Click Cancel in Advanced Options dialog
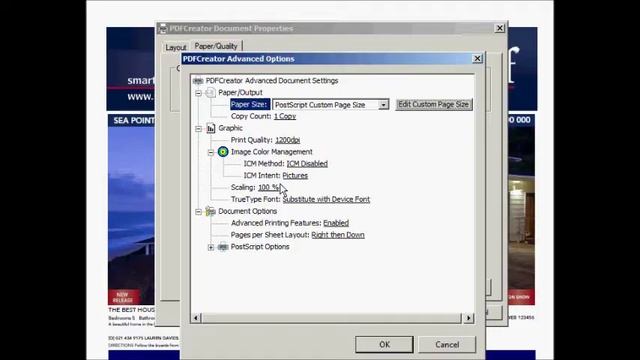Screen dimensions: 640x360 pos(447,344)
